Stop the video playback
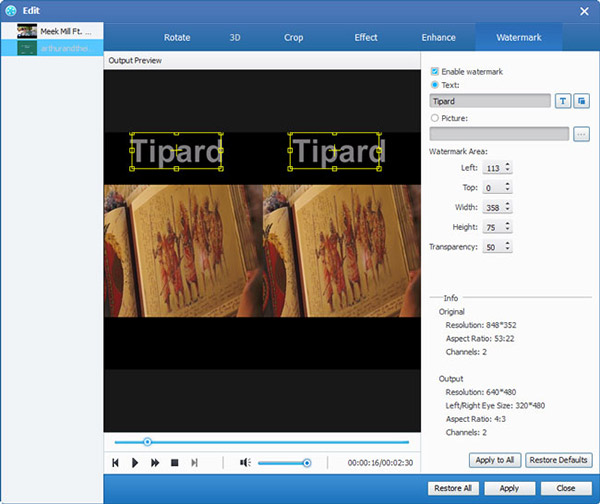 pos(174,463)
